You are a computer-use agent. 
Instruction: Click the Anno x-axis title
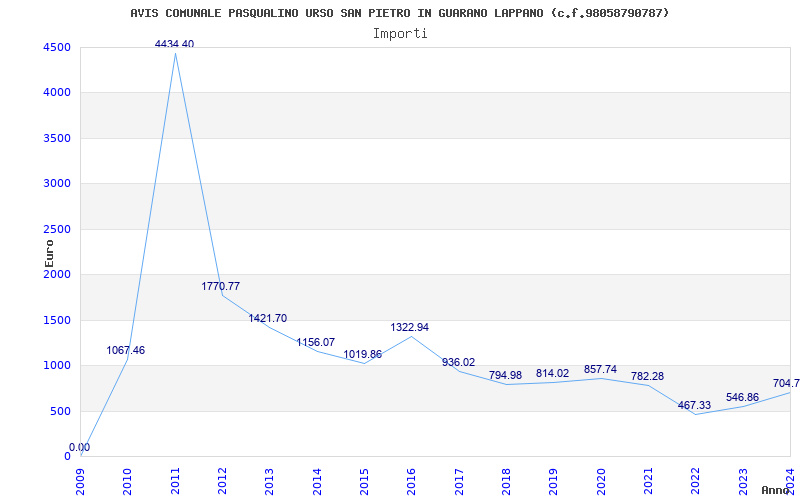776,490
